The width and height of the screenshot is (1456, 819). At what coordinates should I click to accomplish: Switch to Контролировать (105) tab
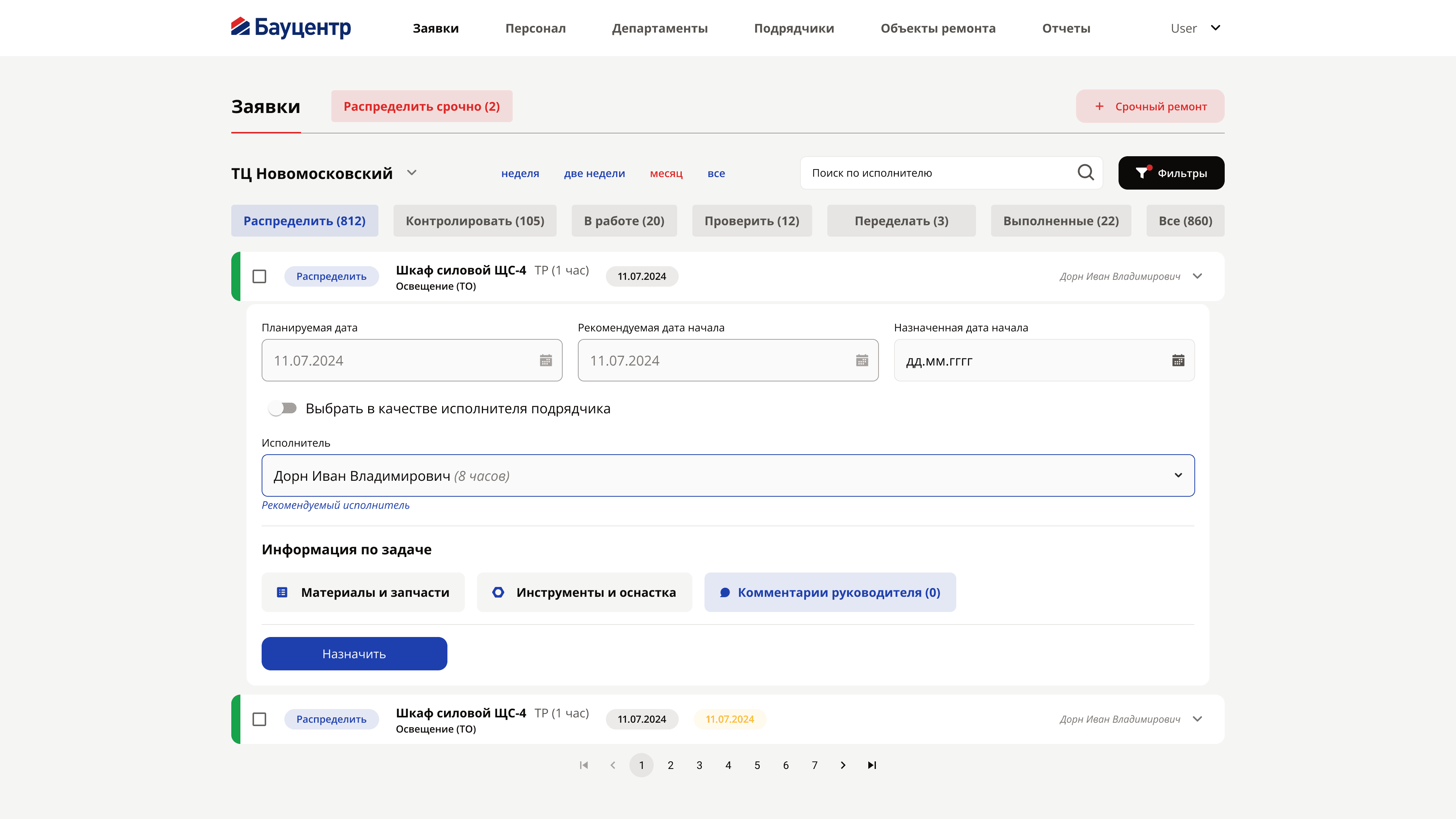(475, 221)
